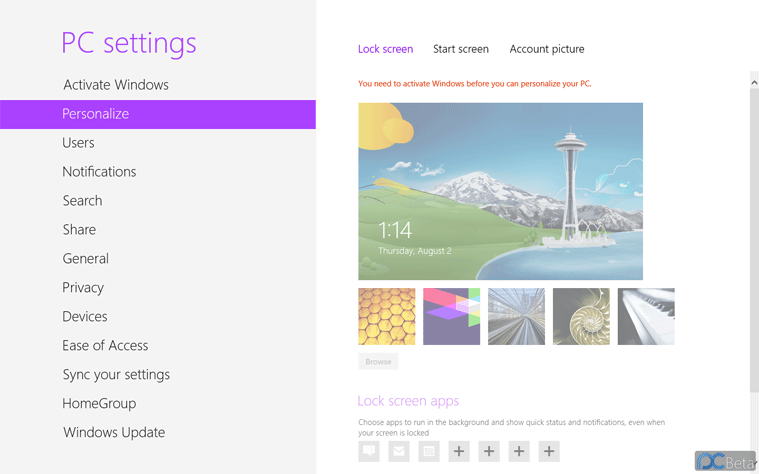The width and height of the screenshot is (759, 474).
Task: Open the Account picture tab
Action: coord(547,49)
